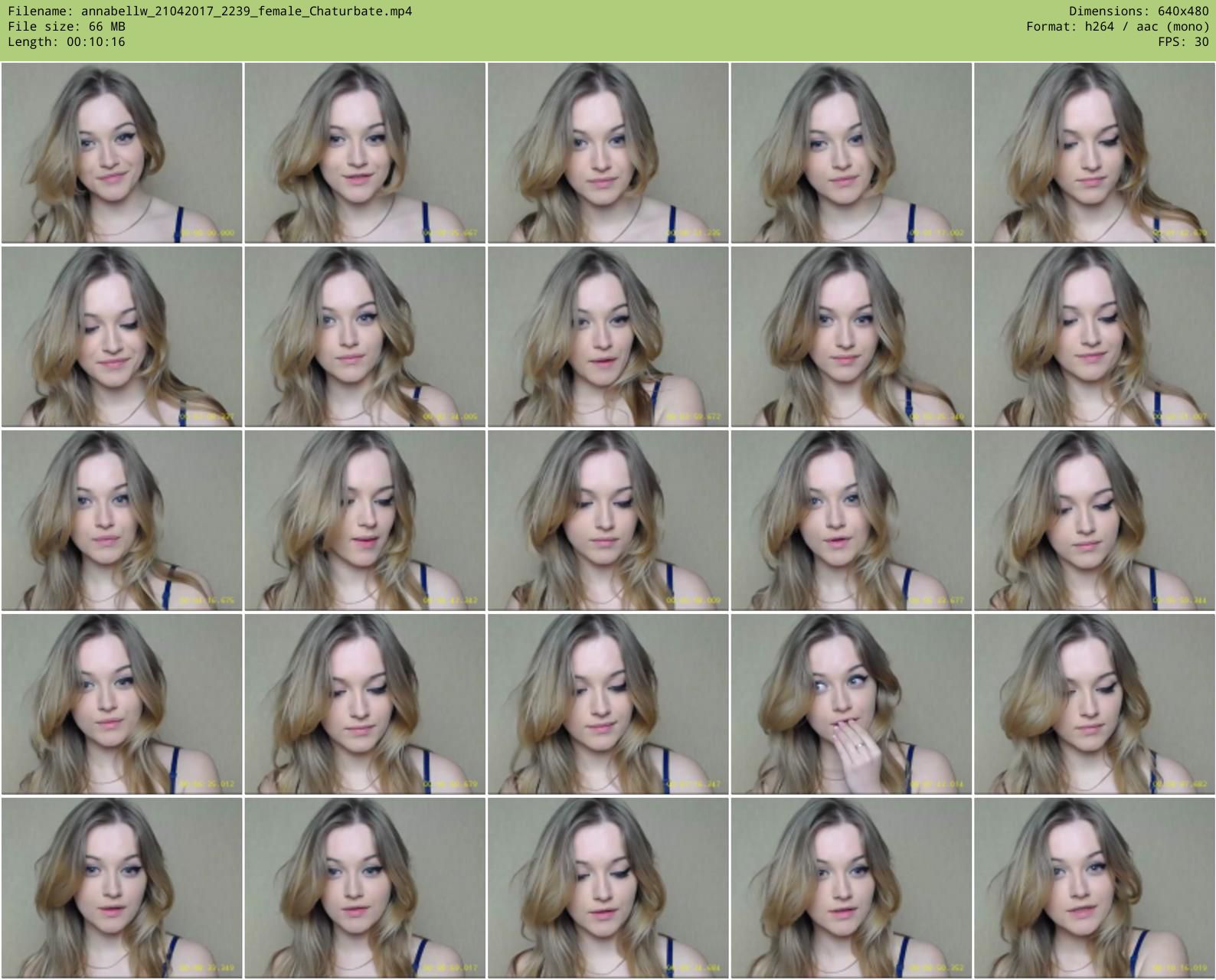This screenshot has width=1216, height=980.
Task: Select the third thumbnail in the first row
Action: click(x=608, y=152)
